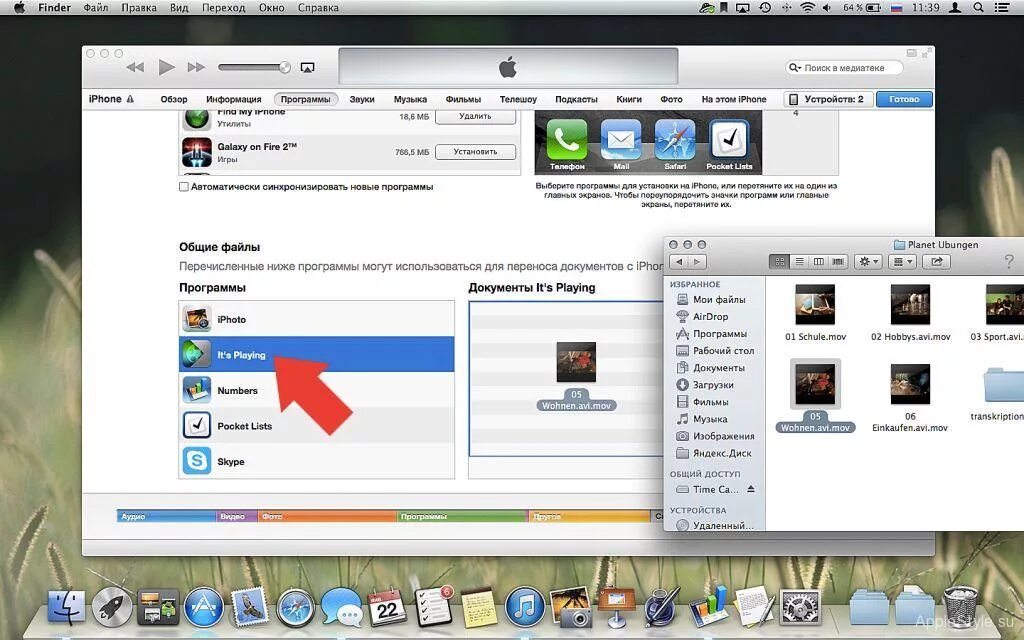1024x640 pixels.
Task: Click the media library search field
Action: pyautogui.click(x=844, y=68)
